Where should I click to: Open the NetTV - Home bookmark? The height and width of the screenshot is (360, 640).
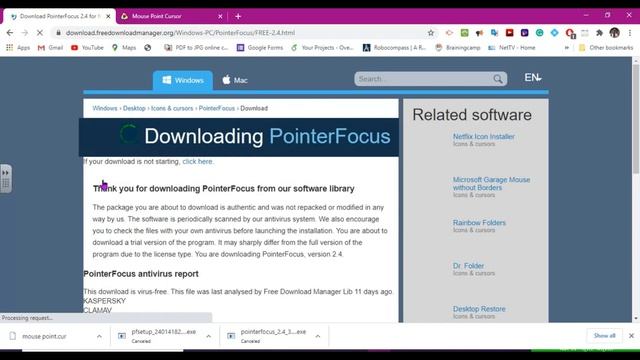coord(512,48)
